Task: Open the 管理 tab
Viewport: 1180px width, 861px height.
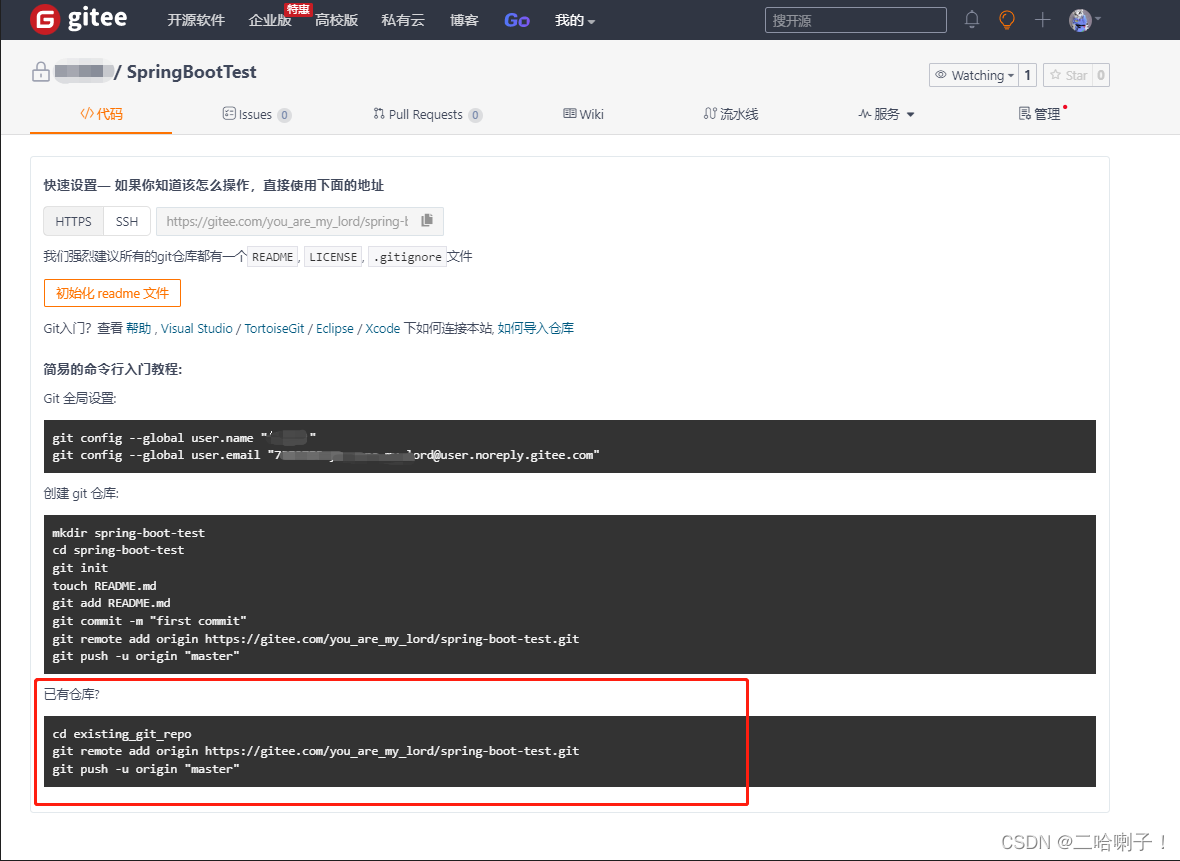Action: tap(1040, 114)
